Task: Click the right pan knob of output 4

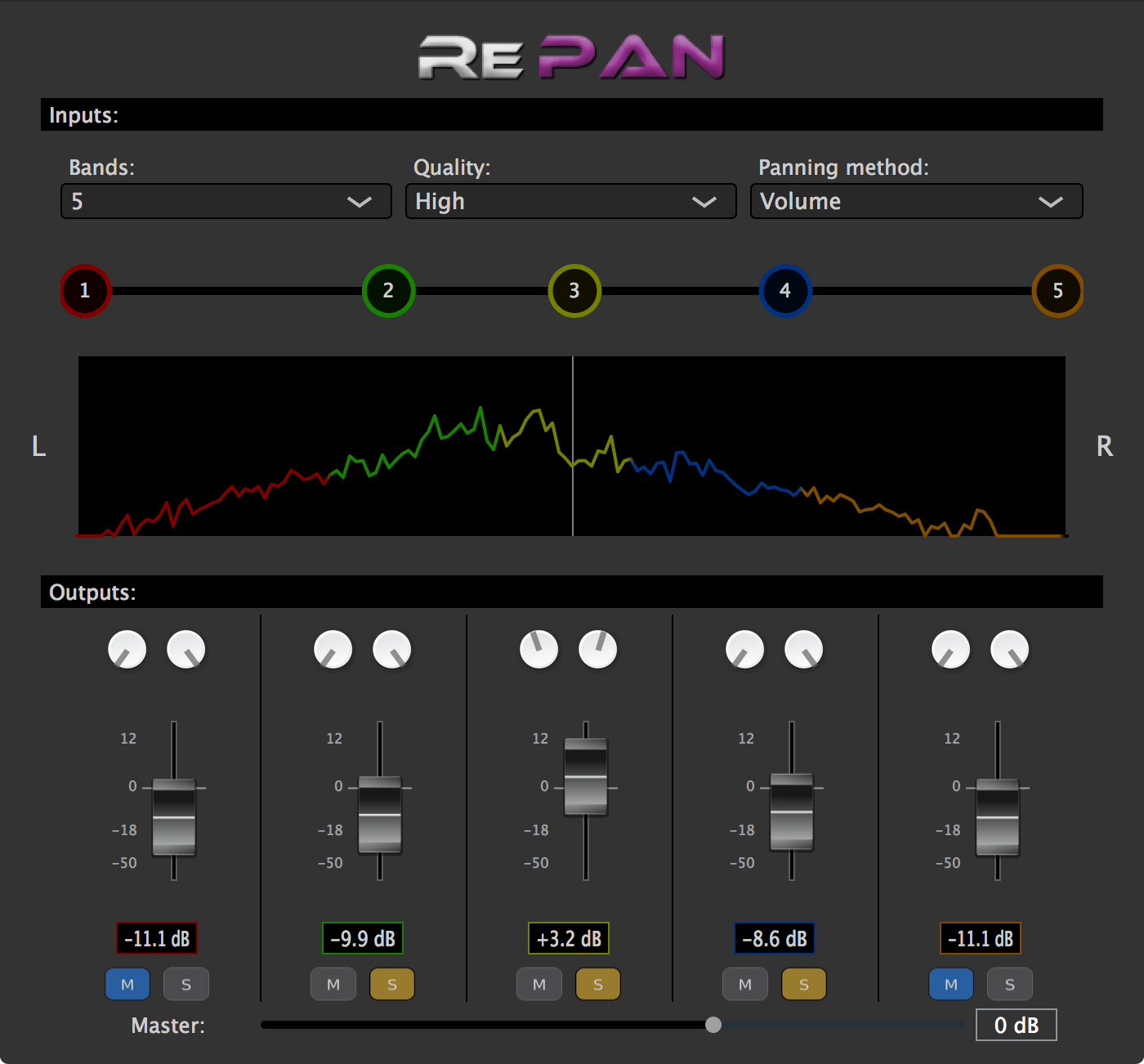Action: 804,650
